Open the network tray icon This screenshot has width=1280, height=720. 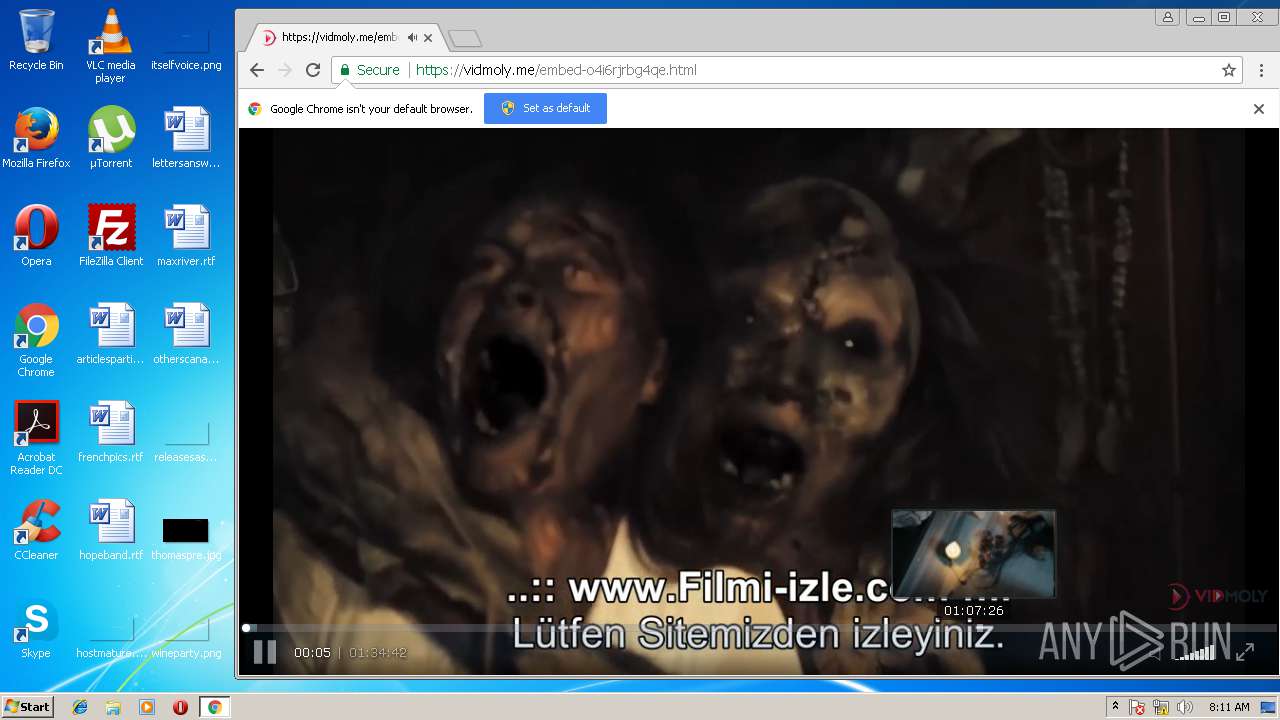(x=1161, y=707)
